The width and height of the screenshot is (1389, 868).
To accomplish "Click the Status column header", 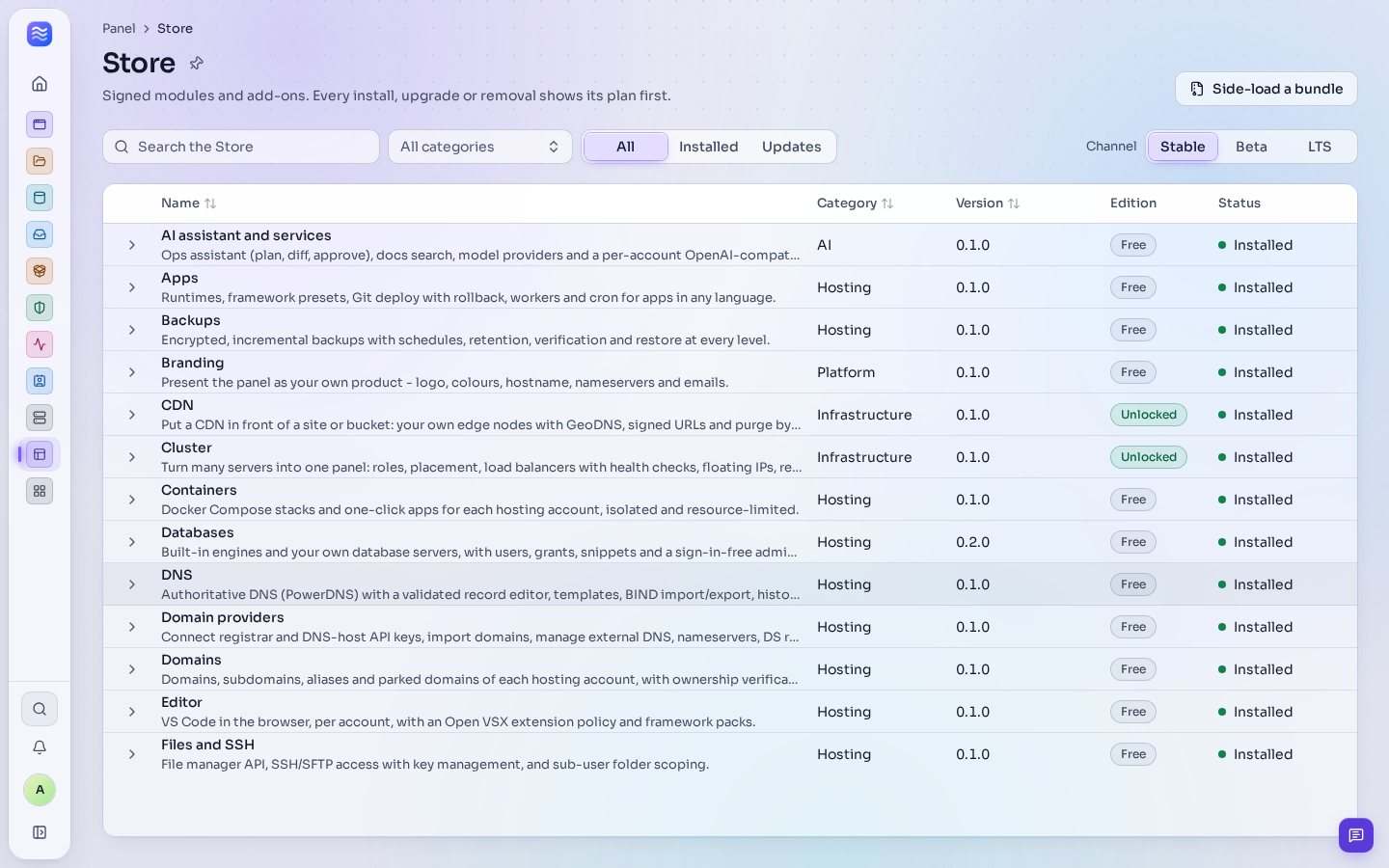I will pos(1239,203).
